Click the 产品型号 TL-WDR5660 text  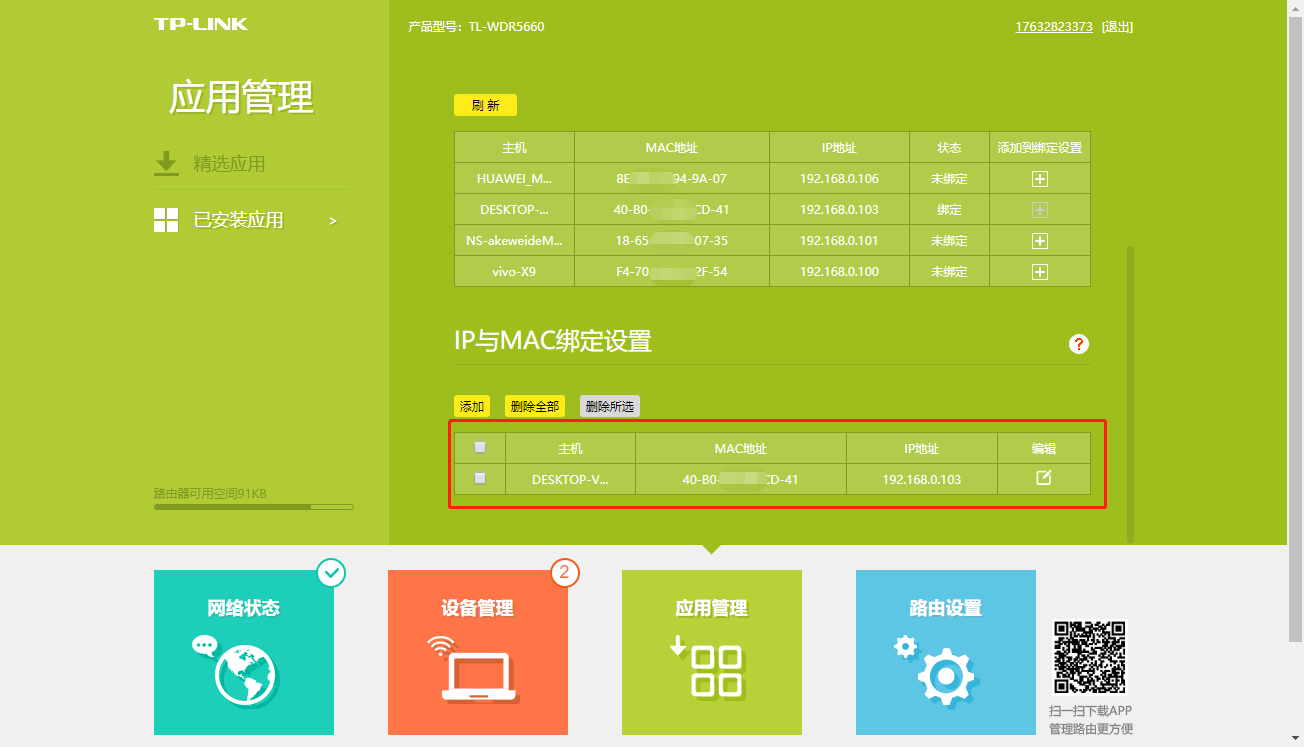[476, 27]
